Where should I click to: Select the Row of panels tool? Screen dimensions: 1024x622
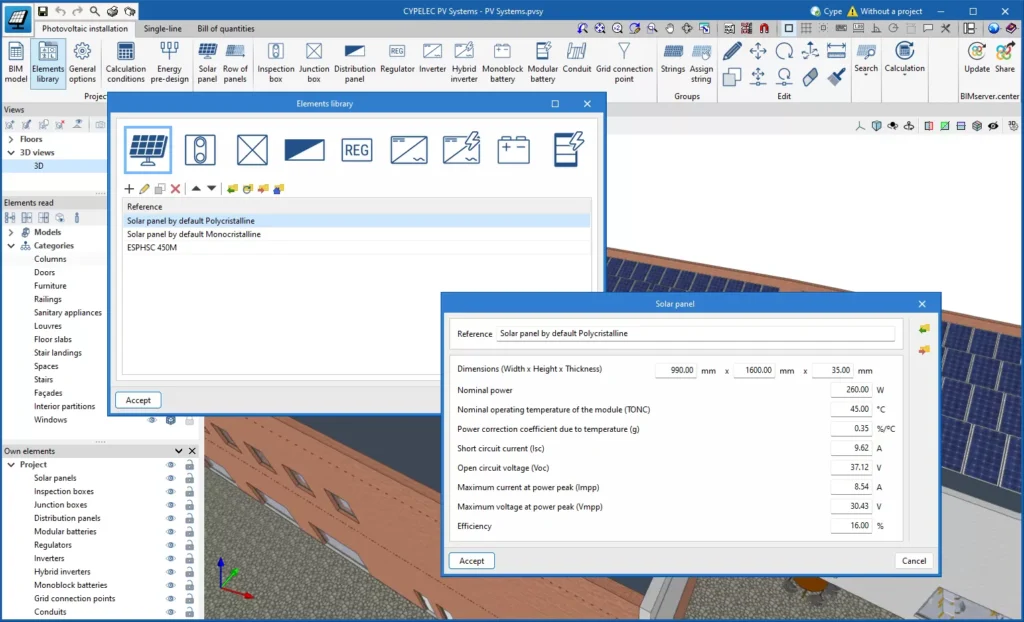click(x=235, y=62)
